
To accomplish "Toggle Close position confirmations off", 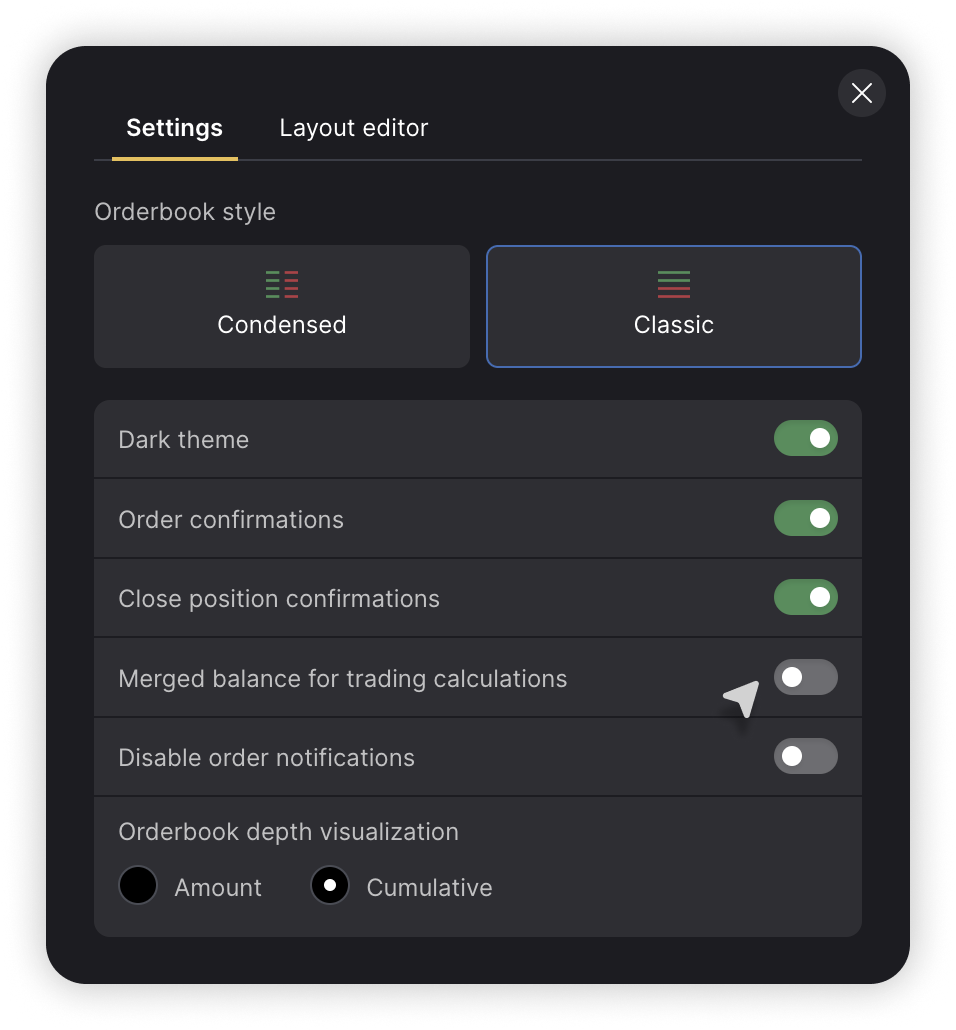I will tap(806, 597).
